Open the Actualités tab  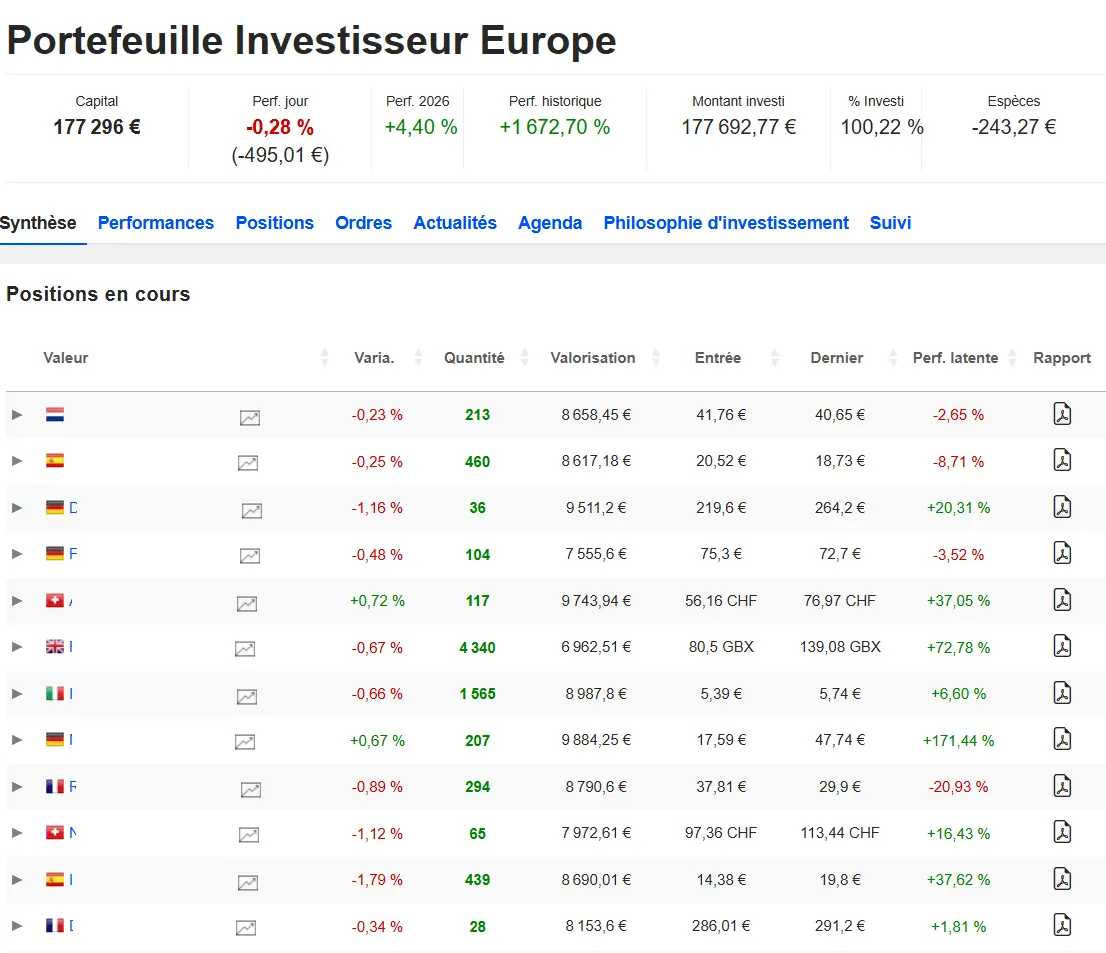coord(455,223)
